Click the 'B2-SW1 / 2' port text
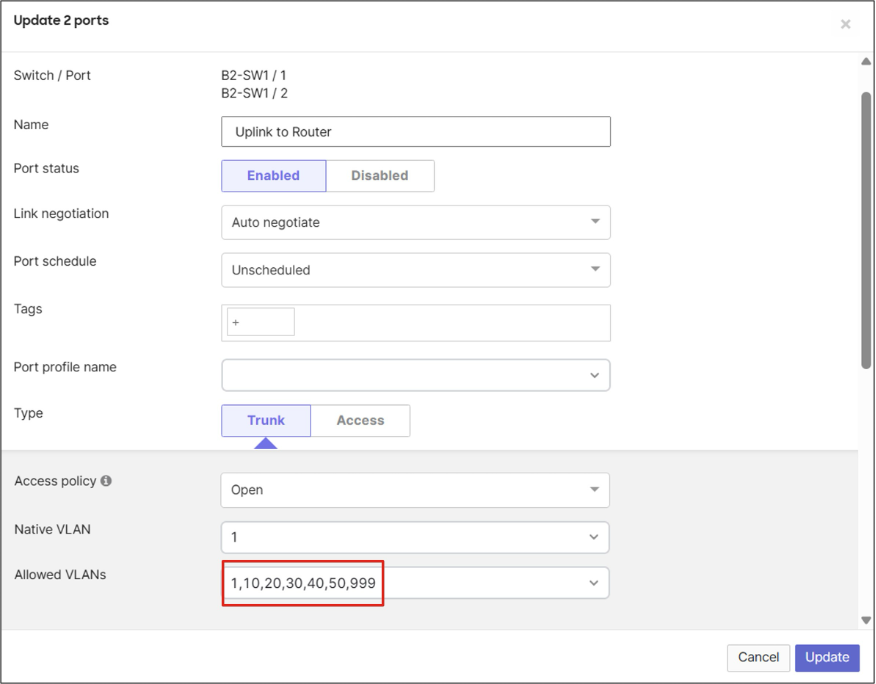This screenshot has width=876, height=684. (254, 93)
